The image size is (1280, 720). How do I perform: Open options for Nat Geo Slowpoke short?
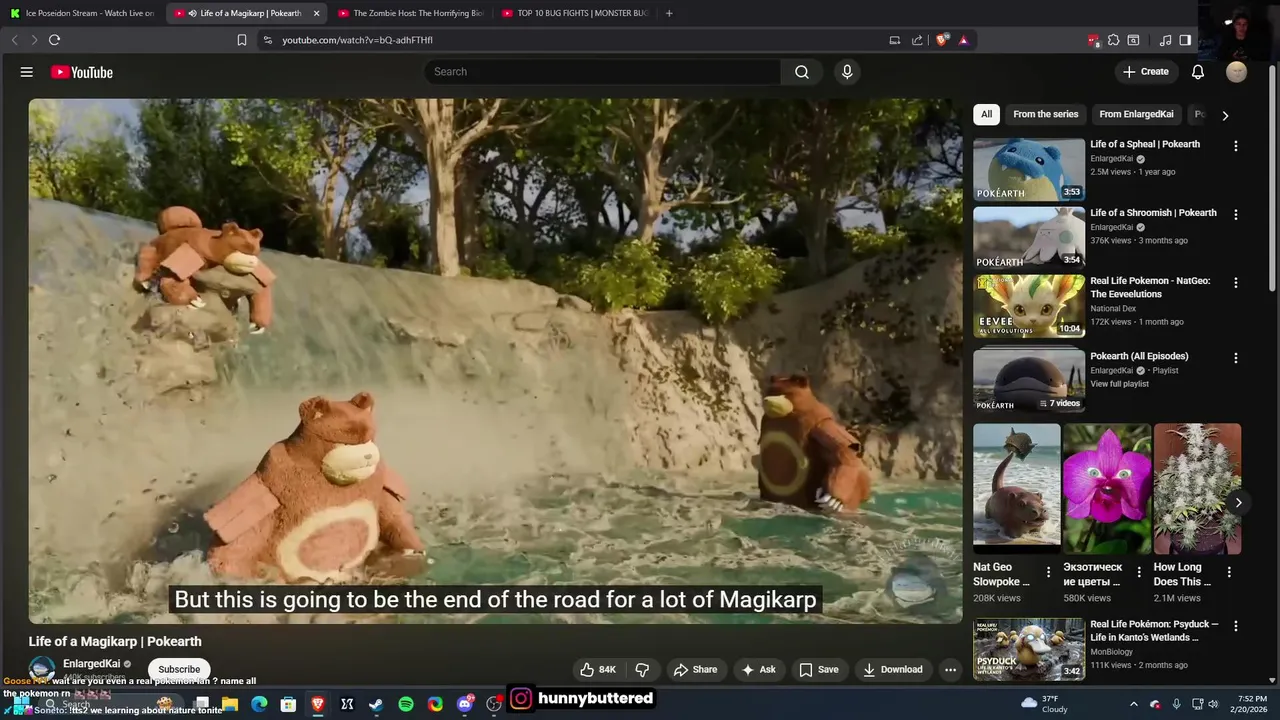pyautogui.click(x=1048, y=572)
